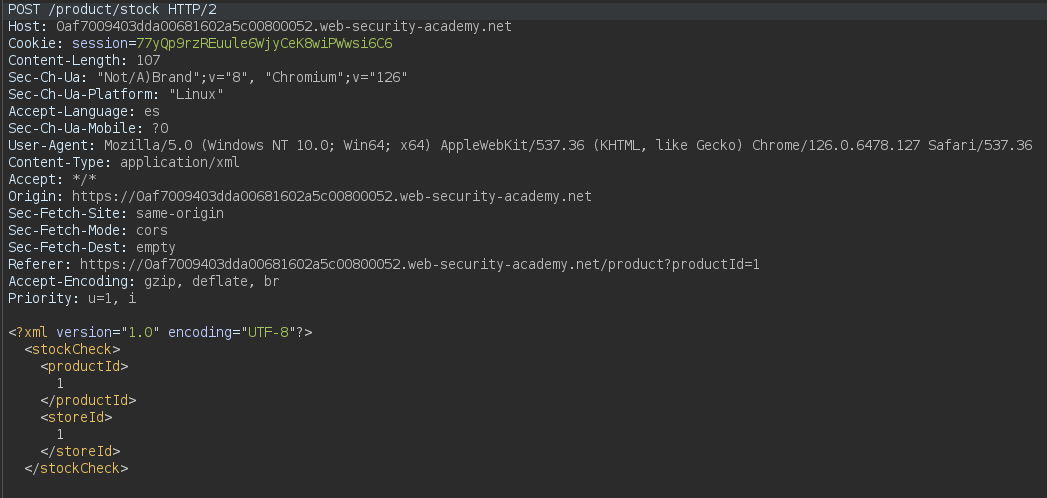Click the opening stockCheck tag
This screenshot has height=498, width=1047.
[x=72, y=349]
